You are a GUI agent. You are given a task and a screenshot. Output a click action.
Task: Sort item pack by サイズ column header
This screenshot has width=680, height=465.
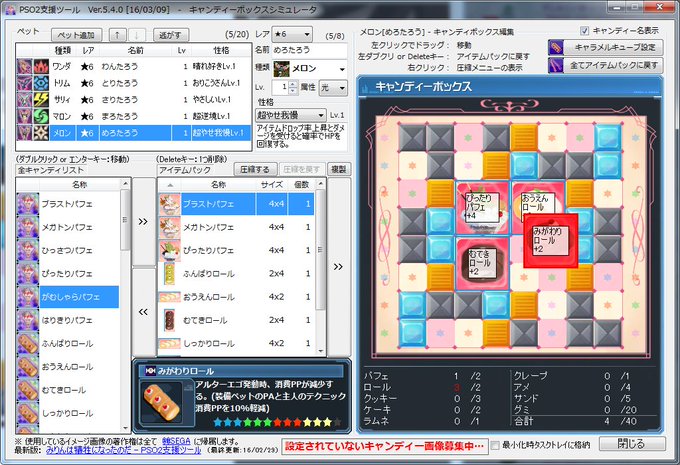[272, 184]
